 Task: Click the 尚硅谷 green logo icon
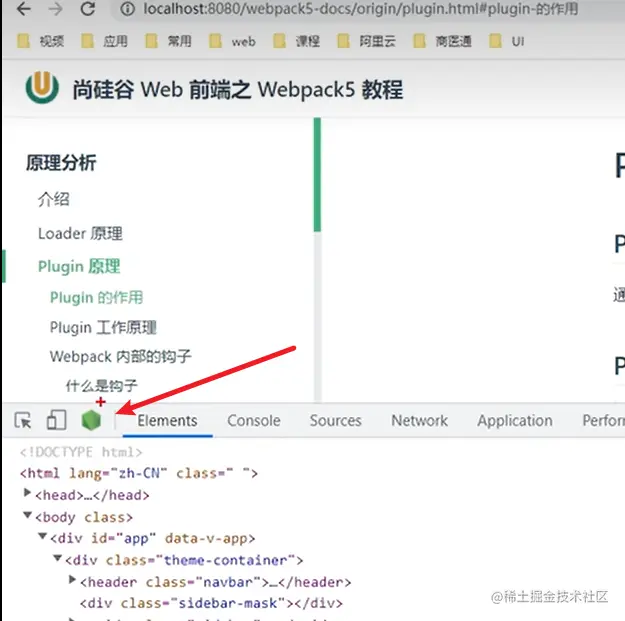coord(42,87)
